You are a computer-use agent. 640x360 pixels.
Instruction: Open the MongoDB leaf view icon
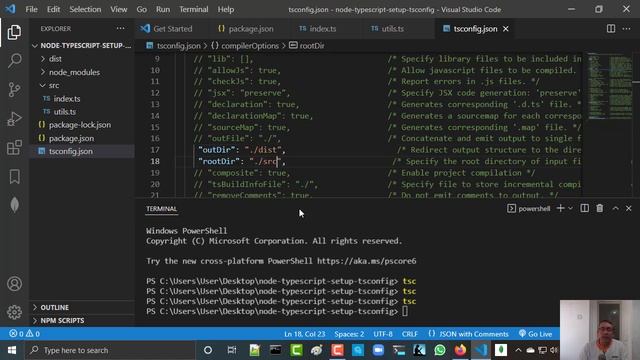14,204
